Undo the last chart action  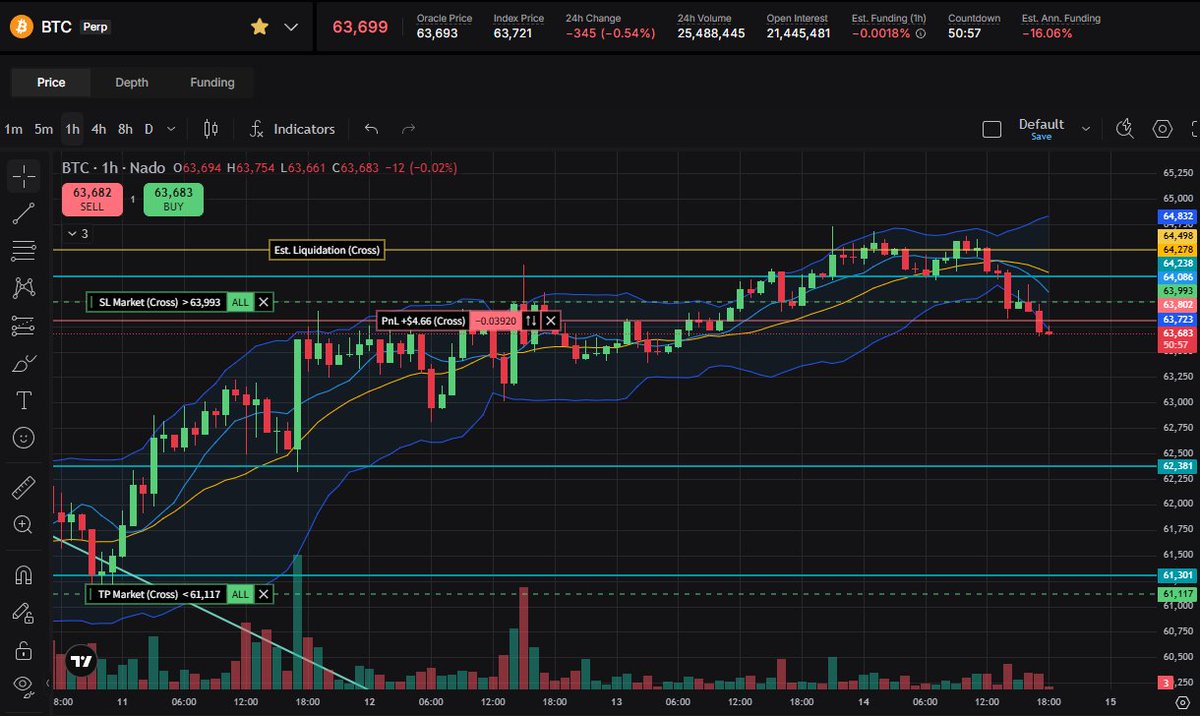[371, 128]
